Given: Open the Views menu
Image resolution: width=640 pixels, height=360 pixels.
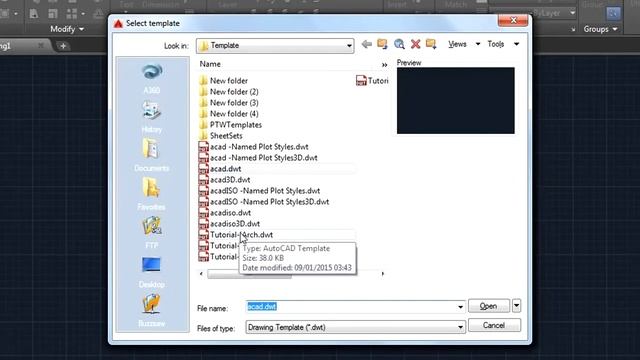Looking at the screenshot, I should point(464,44).
